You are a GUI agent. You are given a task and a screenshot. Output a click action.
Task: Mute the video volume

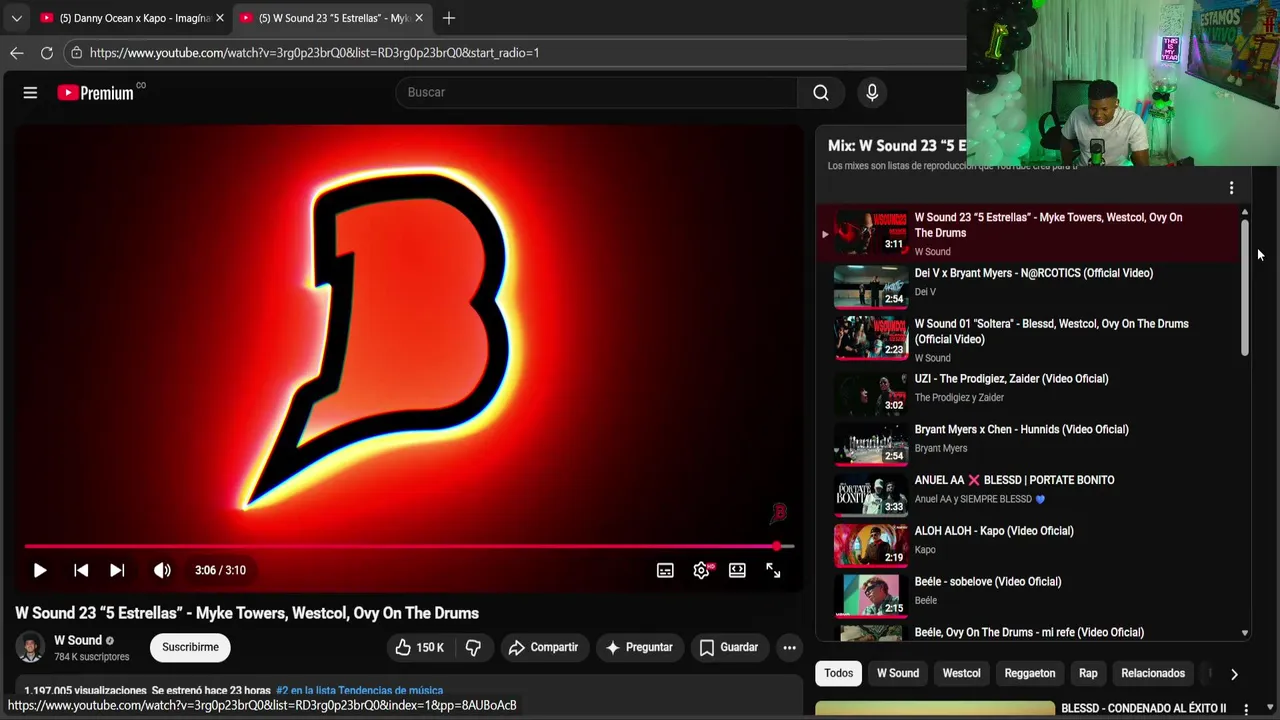(162, 570)
